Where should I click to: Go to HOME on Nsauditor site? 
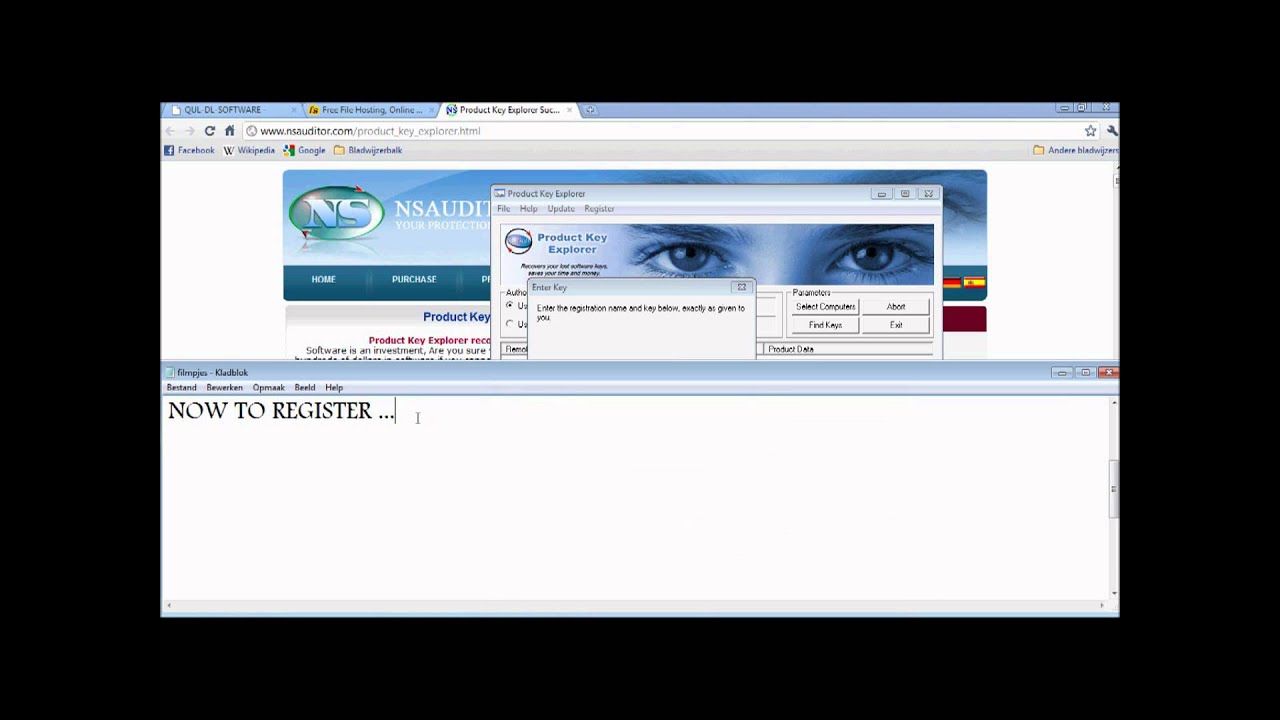click(323, 279)
